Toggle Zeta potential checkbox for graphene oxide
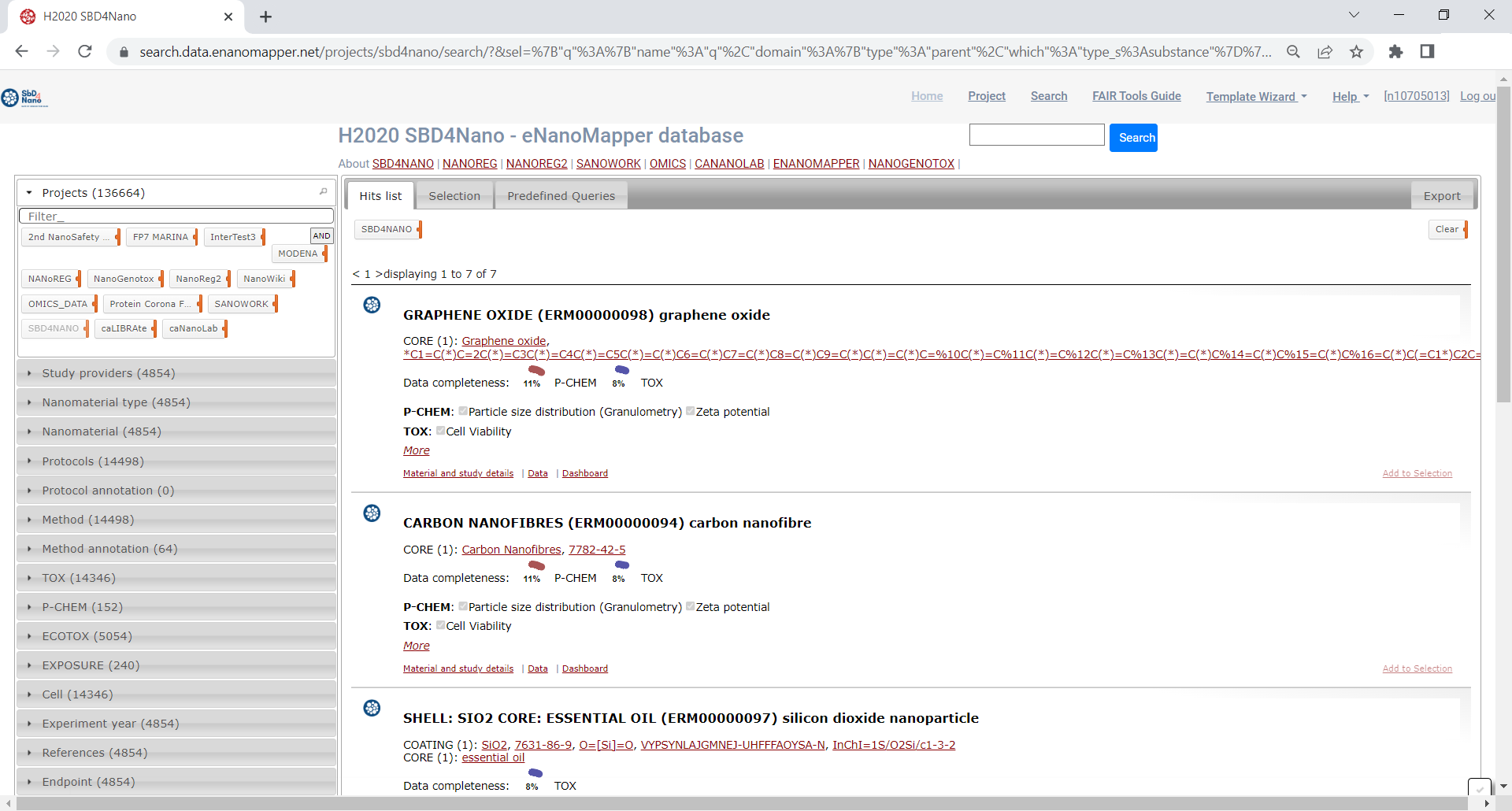Viewport: 1512px width, 811px height. pos(691,411)
